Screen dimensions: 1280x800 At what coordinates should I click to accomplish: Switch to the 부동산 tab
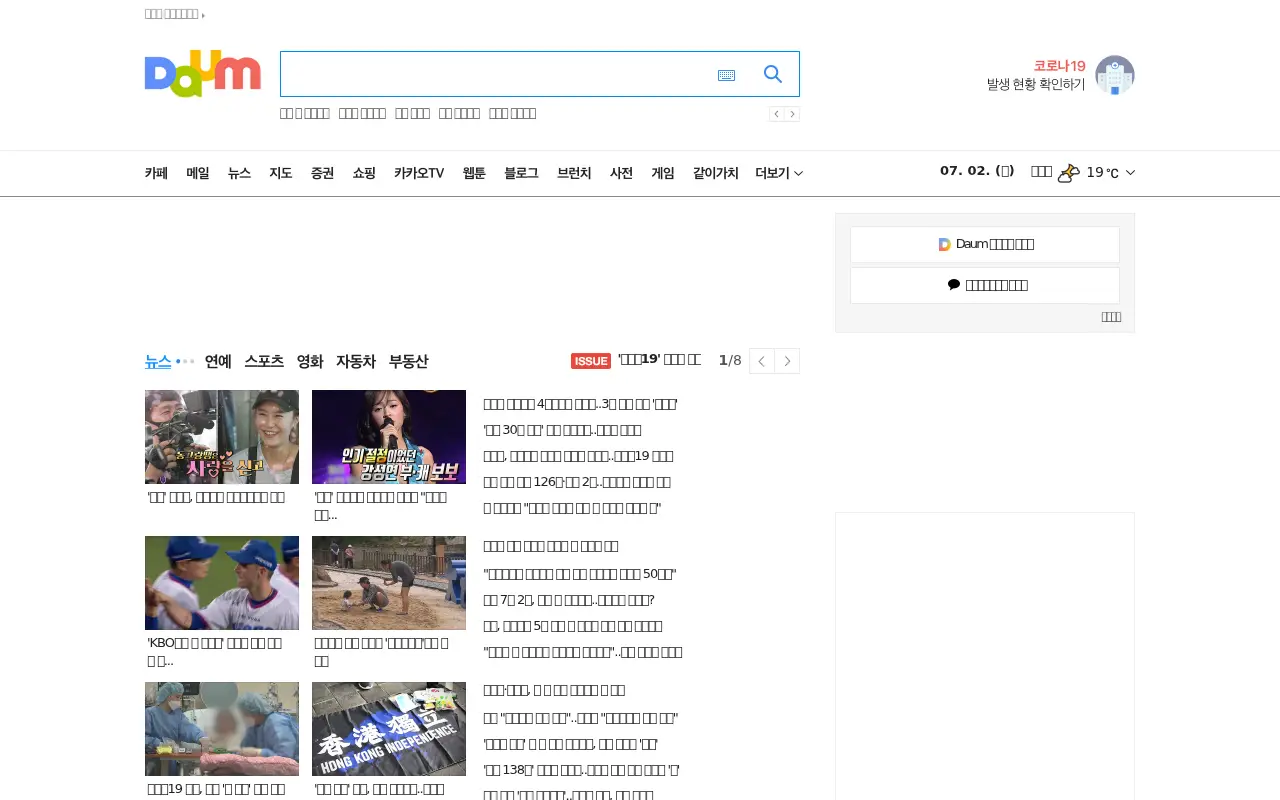tap(408, 361)
